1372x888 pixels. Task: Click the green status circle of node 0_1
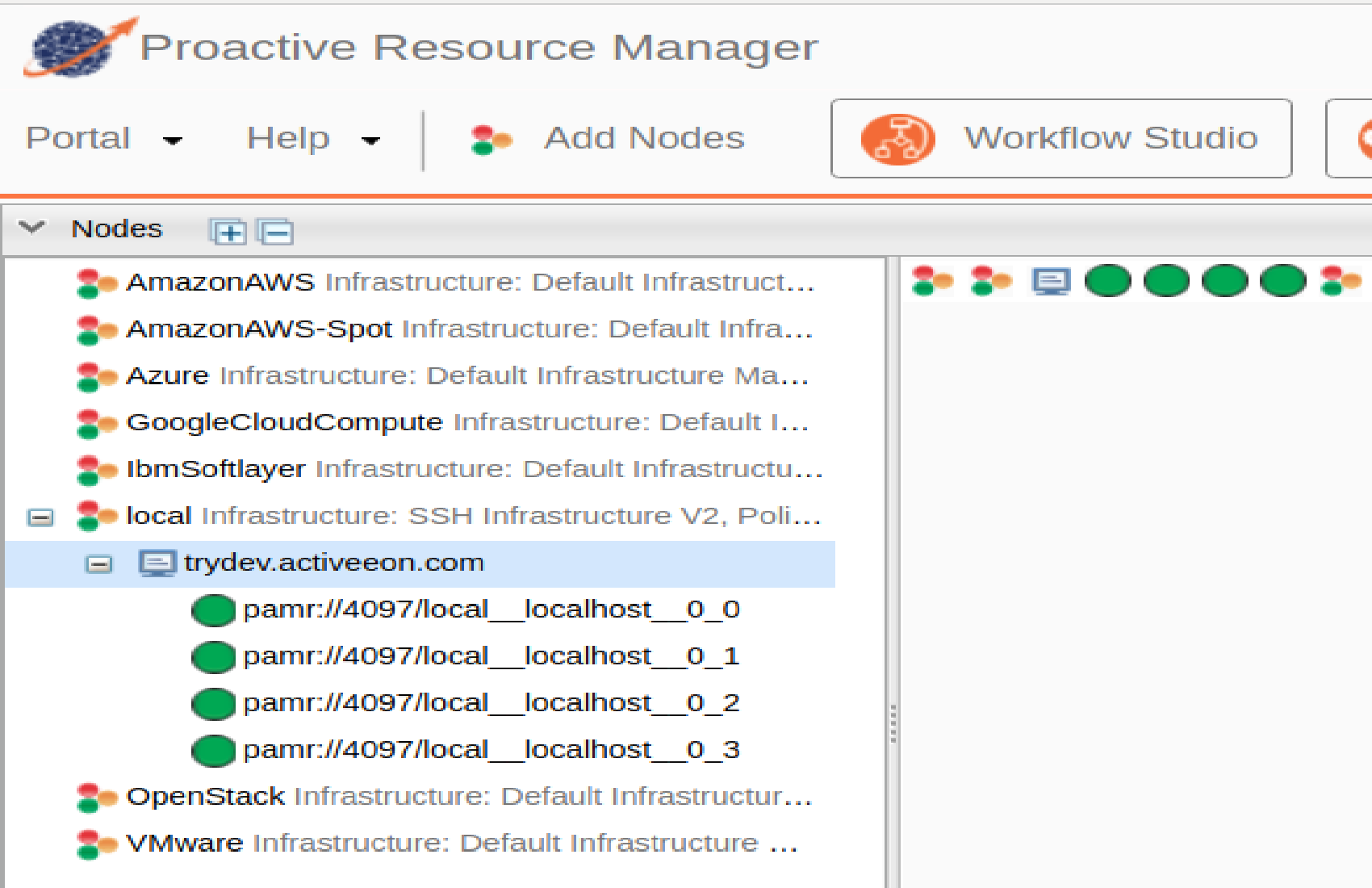(213, 658)
